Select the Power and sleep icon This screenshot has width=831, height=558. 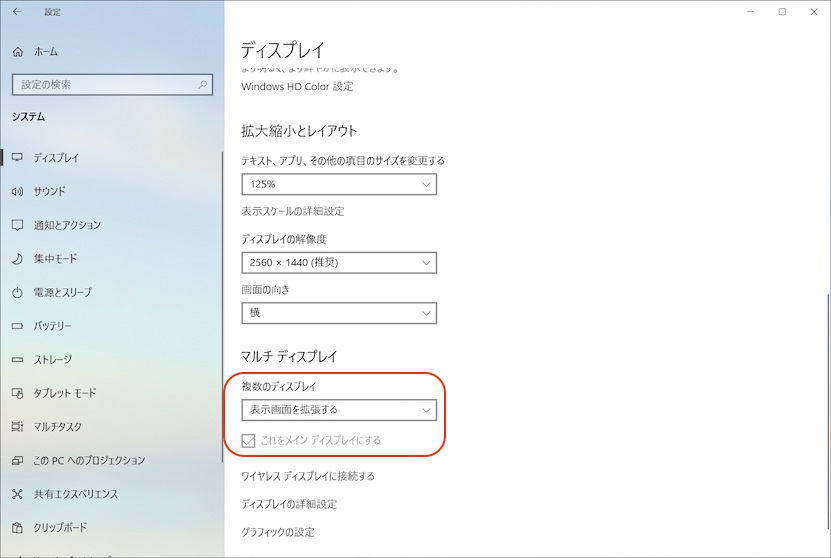pyautogui.click(x=17, y=292)
